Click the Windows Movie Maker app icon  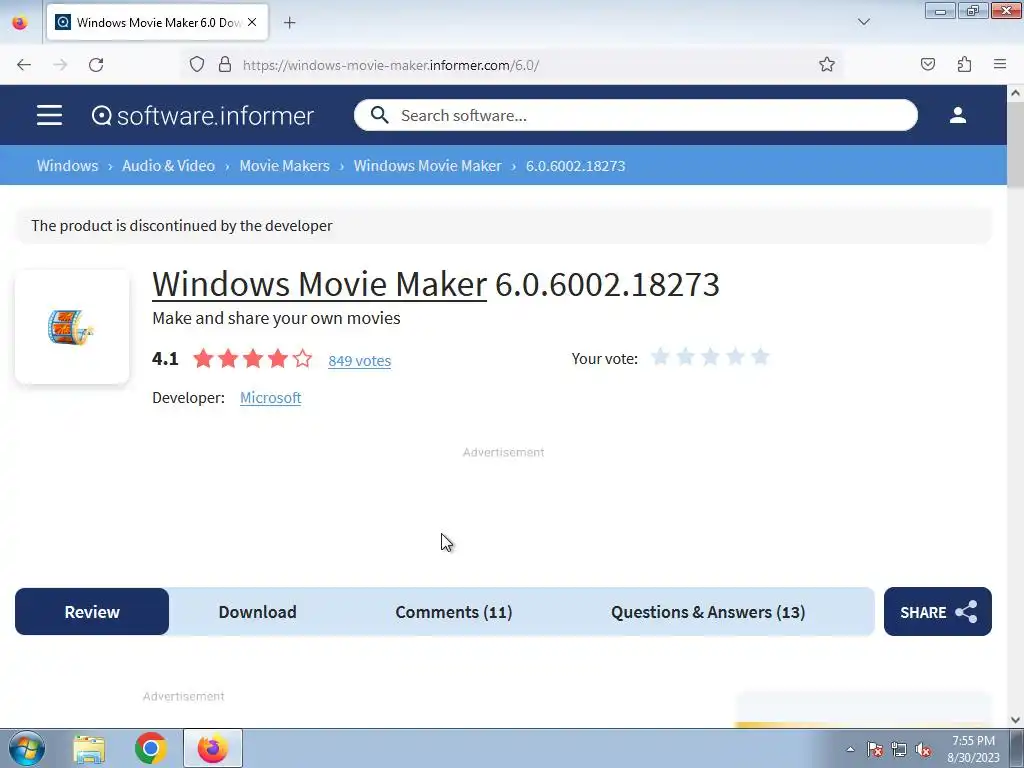coord(72,327)
